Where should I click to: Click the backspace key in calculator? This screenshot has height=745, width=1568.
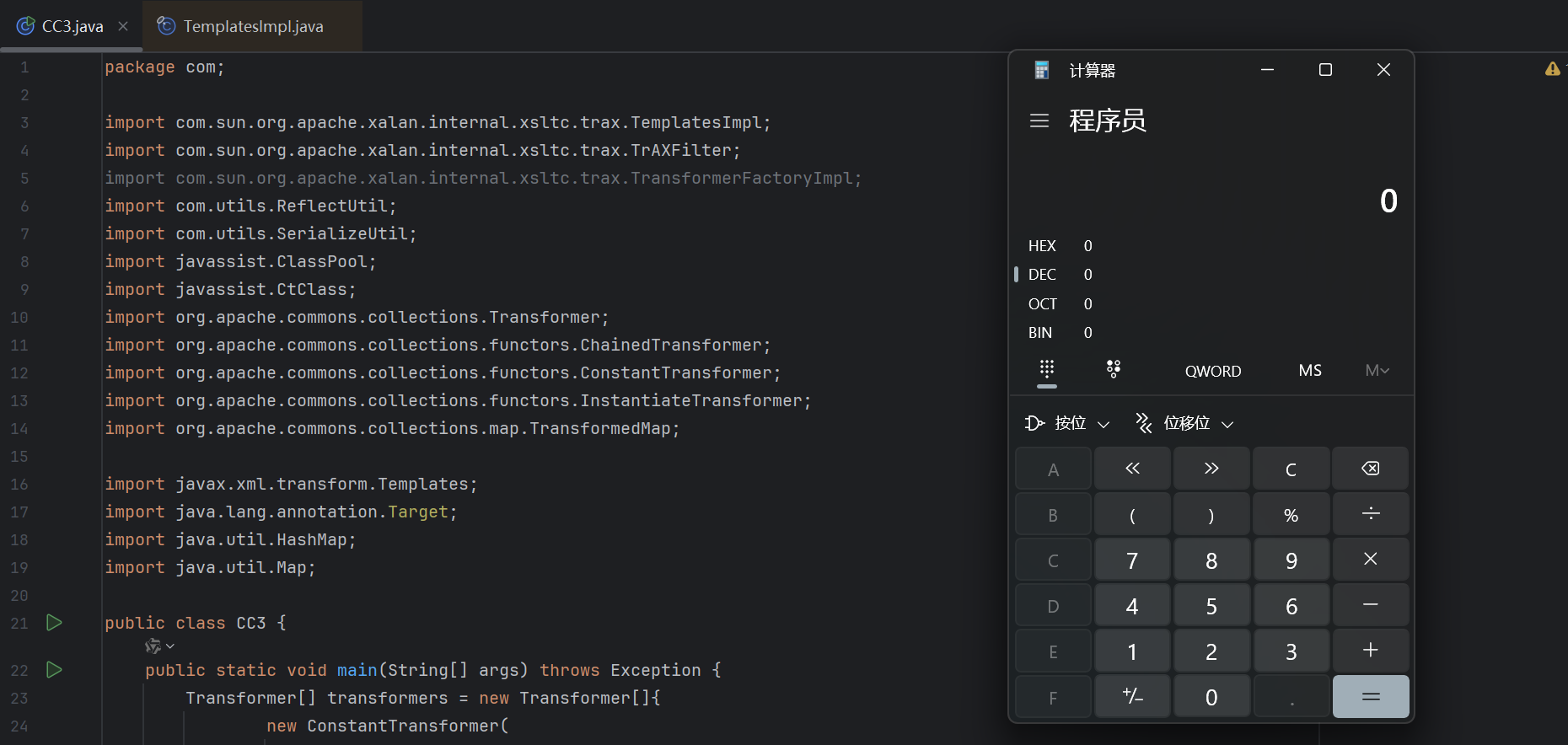coord(1370,469)
